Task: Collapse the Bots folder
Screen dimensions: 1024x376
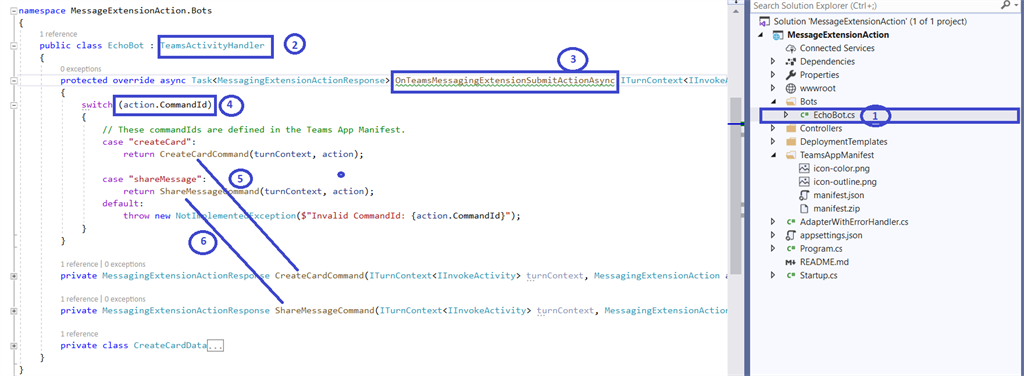Action: click(x=774, y=102)
